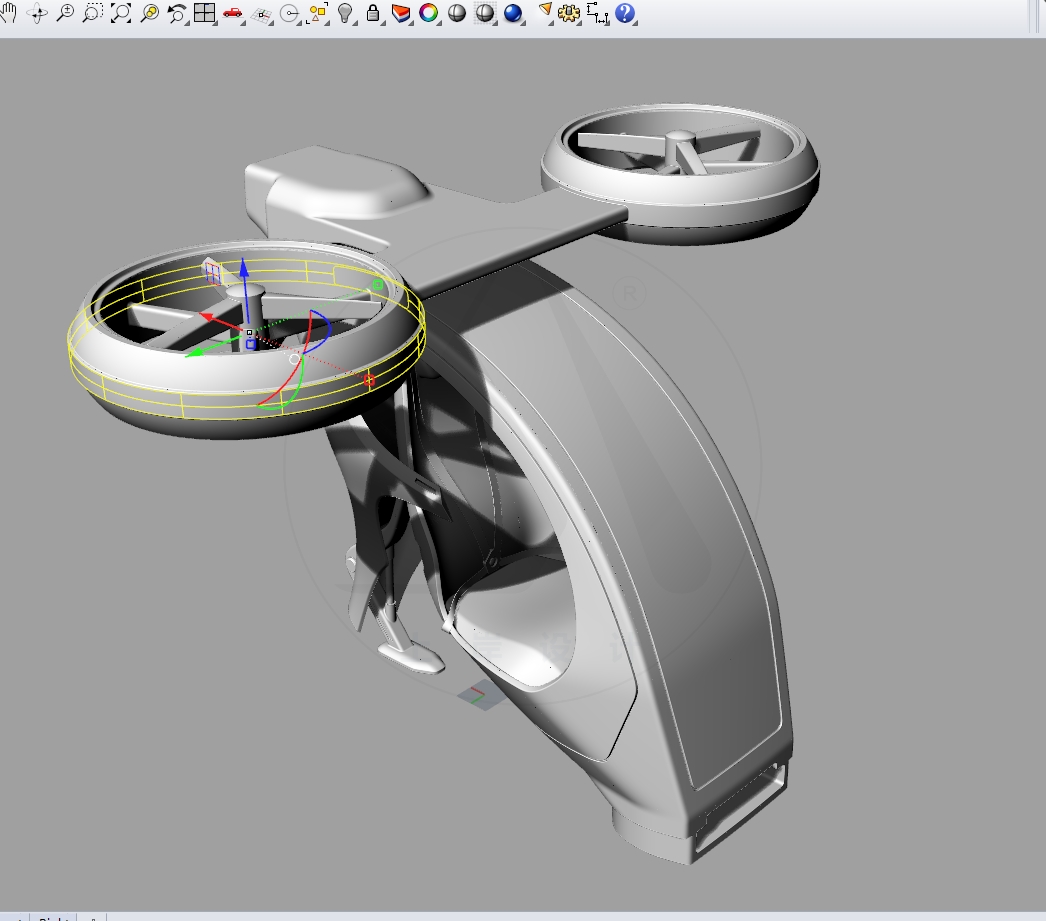Screen dimensions: 1046x921
Task: Toggle the light bulb lighting icon
Action: tap(344, 14)
